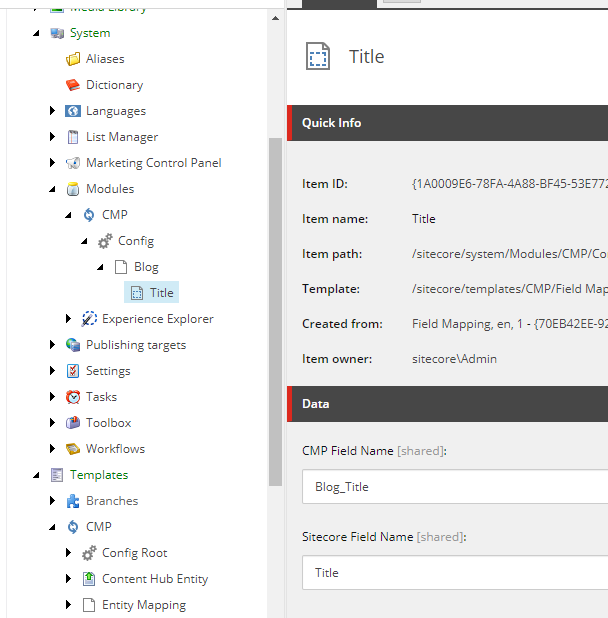Screen dimensions: 608x618
Task: Collapse the Config node
Action: click(x=84, y=242)
